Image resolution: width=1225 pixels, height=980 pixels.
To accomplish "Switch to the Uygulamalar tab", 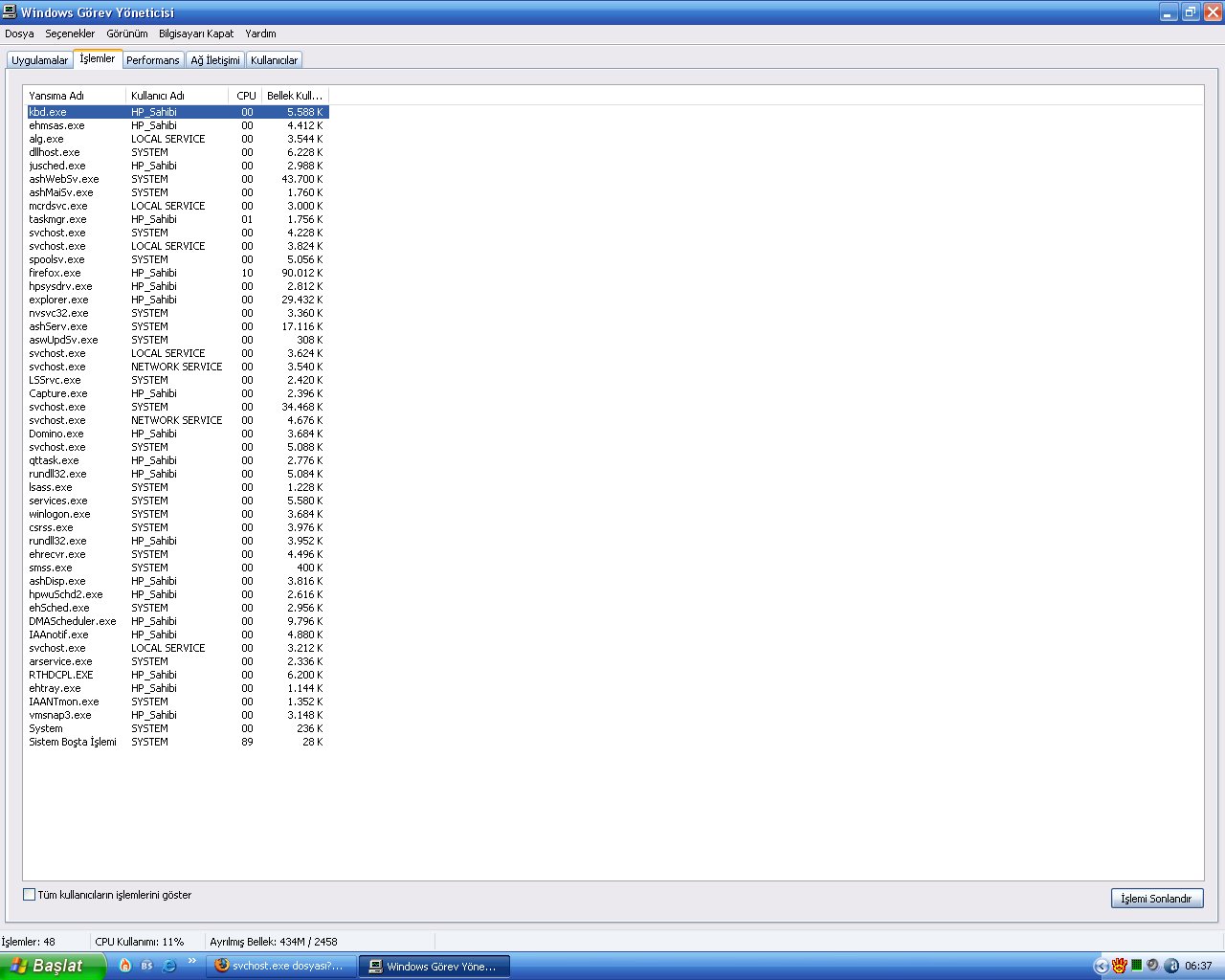I will click(40, 60).
